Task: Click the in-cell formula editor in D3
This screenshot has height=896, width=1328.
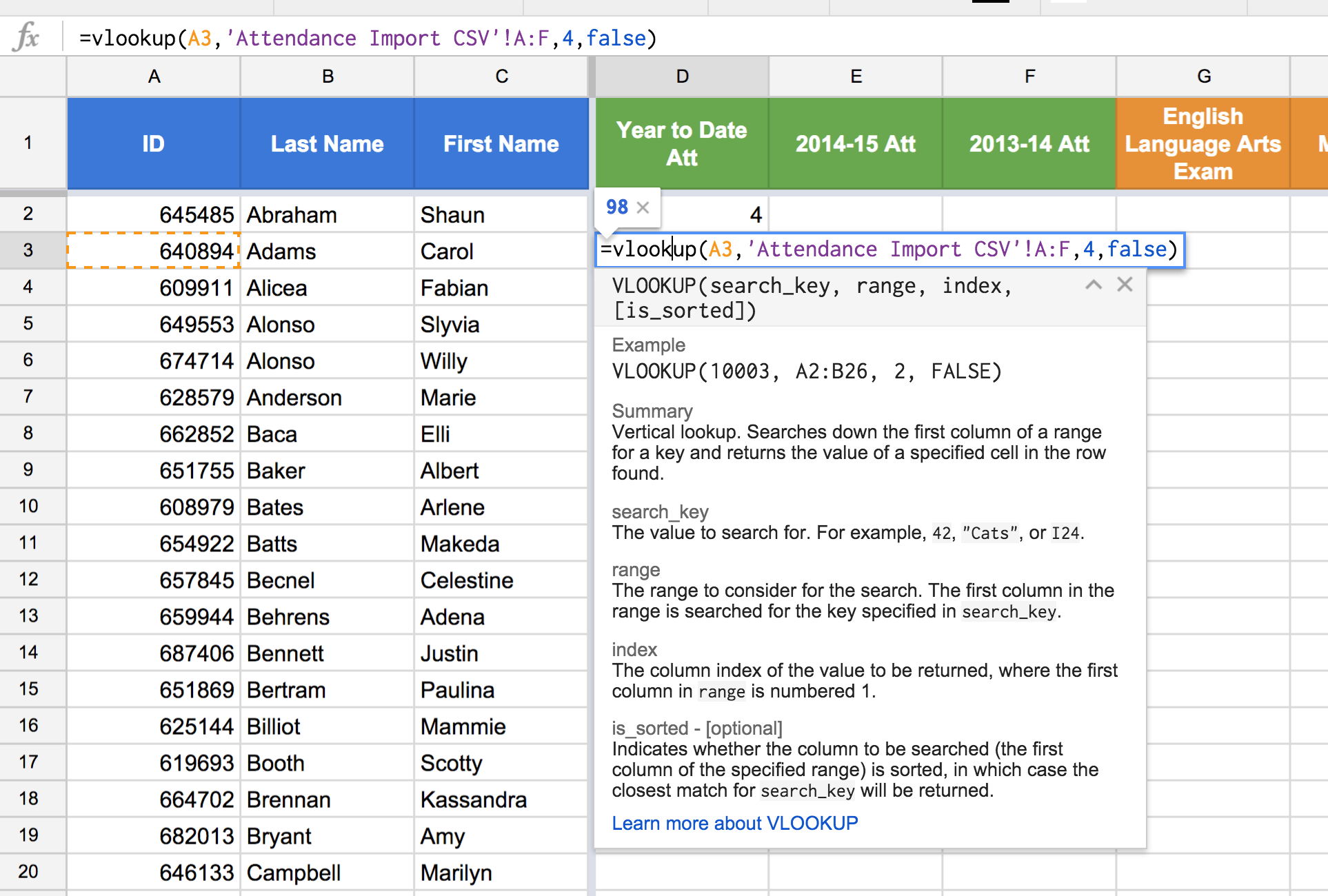Action: click(889, 250)
